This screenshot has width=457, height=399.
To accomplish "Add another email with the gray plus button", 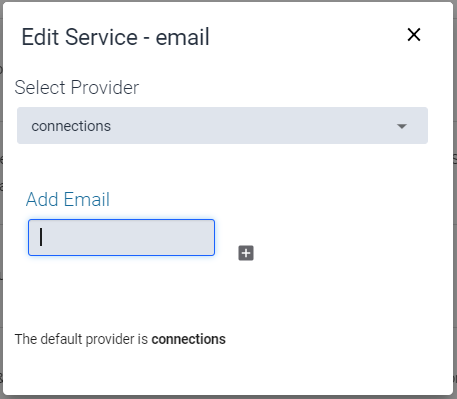I will [246, 253].
